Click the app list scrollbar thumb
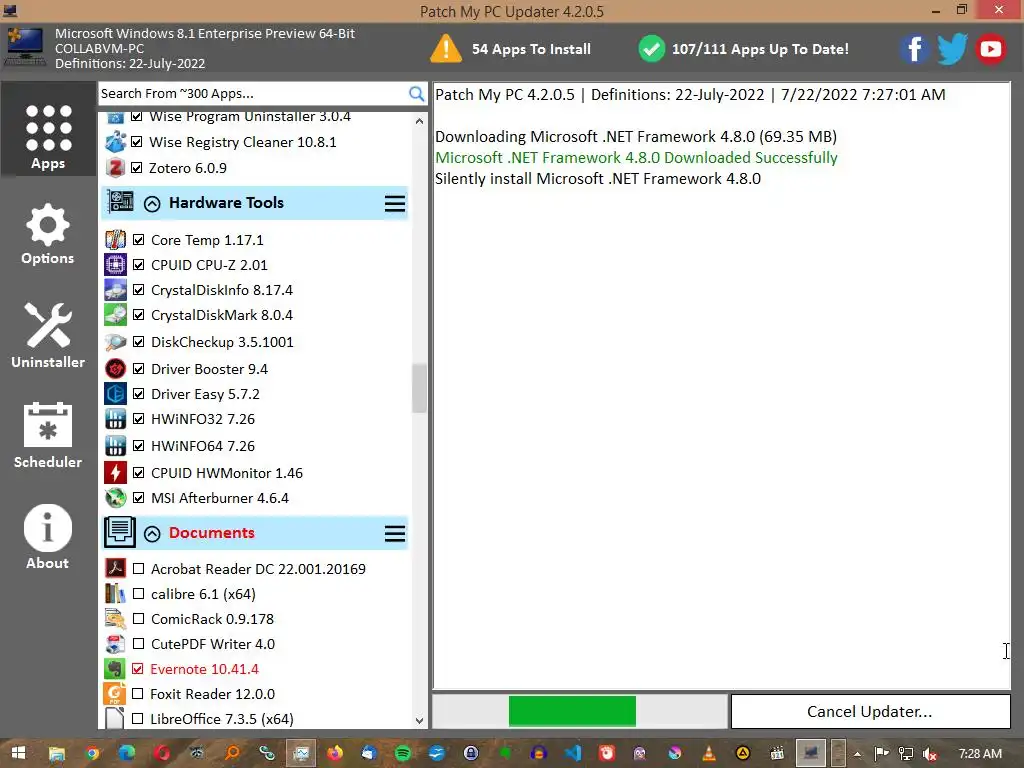Image resolution: width=1024 pixels, height=768 pixels. tap(419, 389)
